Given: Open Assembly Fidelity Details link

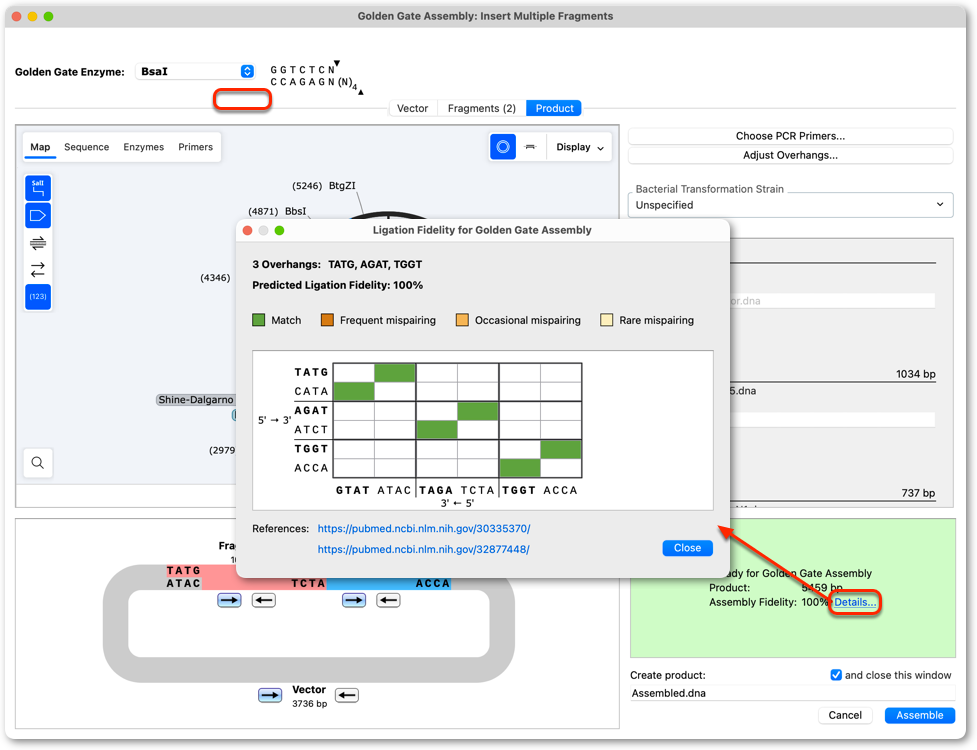Looking at the screenshot, I should (x=855, y=602).
